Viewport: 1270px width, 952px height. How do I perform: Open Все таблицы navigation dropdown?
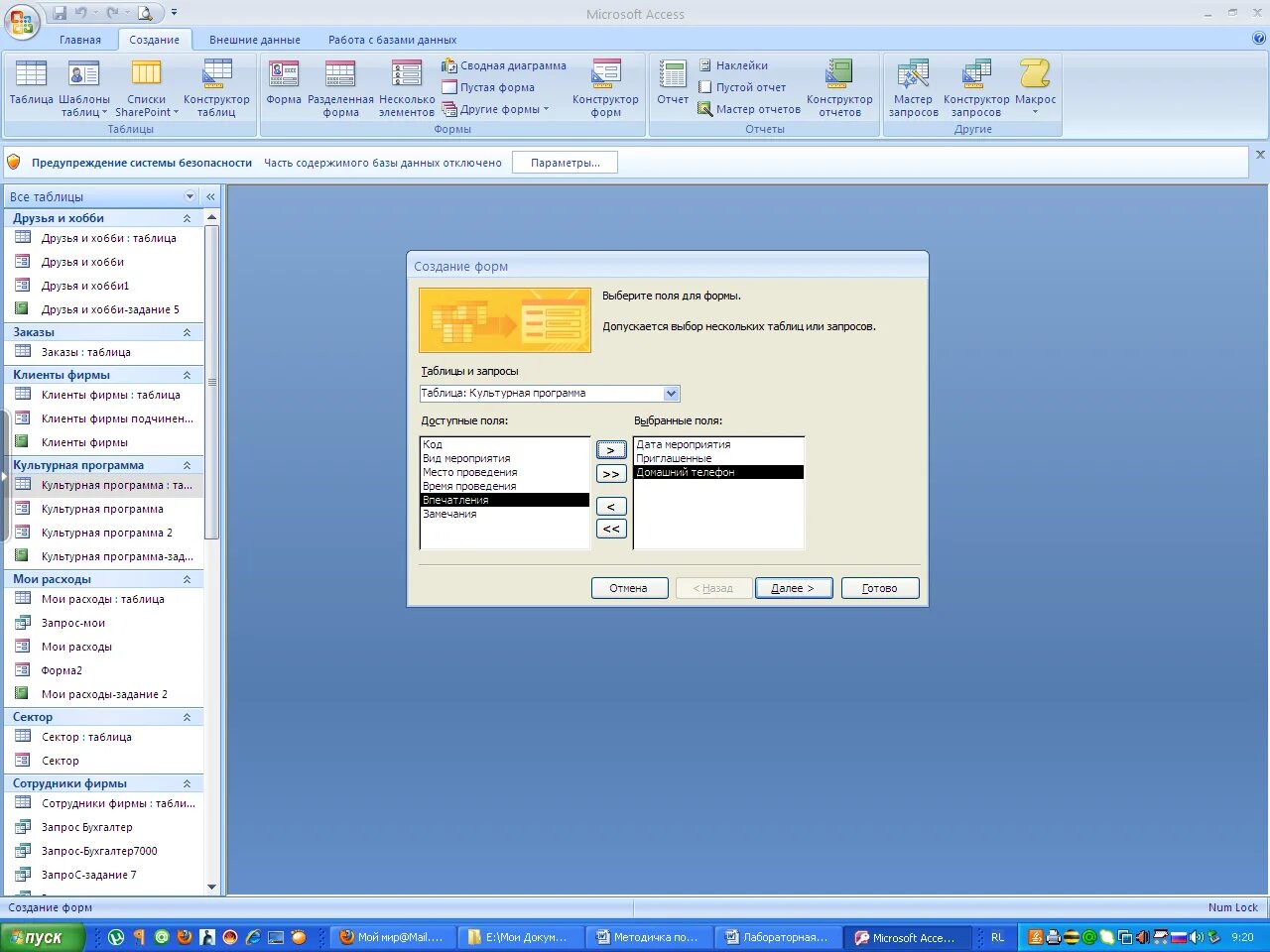(190, 196)
